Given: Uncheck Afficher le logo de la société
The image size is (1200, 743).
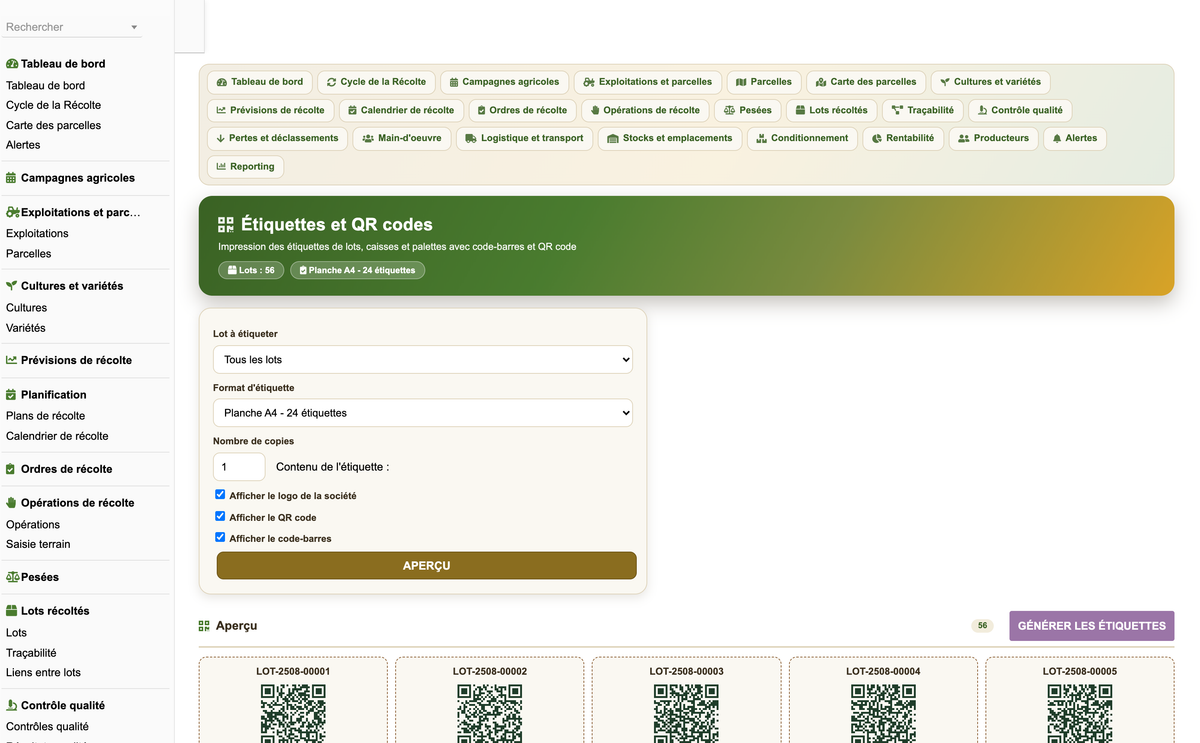Looking at the screenshot, I should [x=220, y=495].
